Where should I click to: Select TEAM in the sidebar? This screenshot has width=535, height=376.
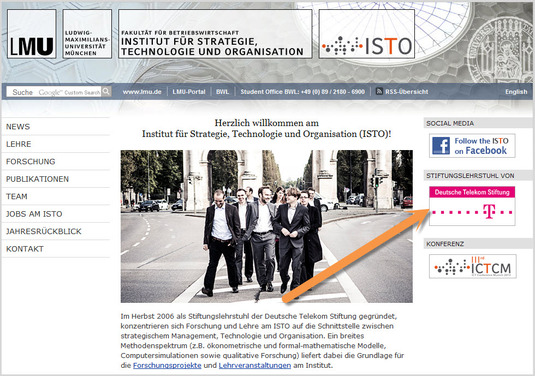tap(17, 196)
